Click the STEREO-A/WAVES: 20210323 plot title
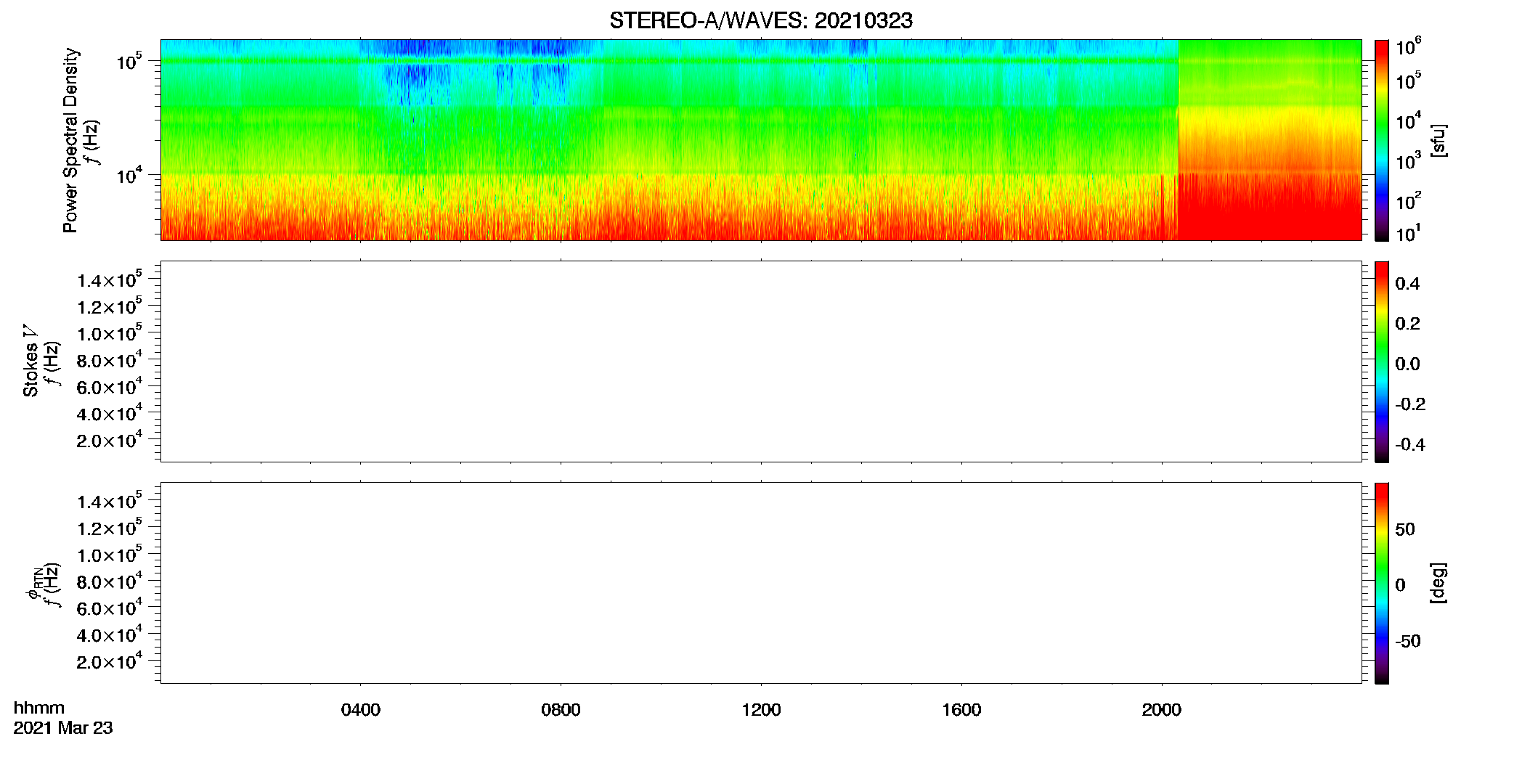 tap(760, 20)
